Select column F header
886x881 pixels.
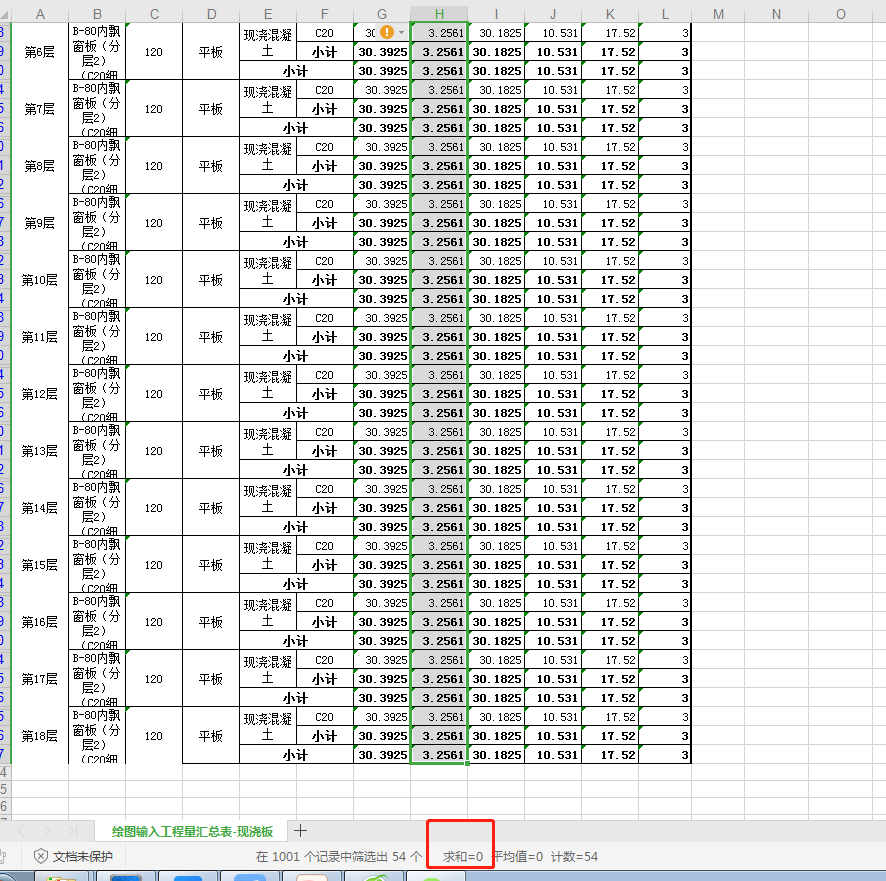point(325,14)
